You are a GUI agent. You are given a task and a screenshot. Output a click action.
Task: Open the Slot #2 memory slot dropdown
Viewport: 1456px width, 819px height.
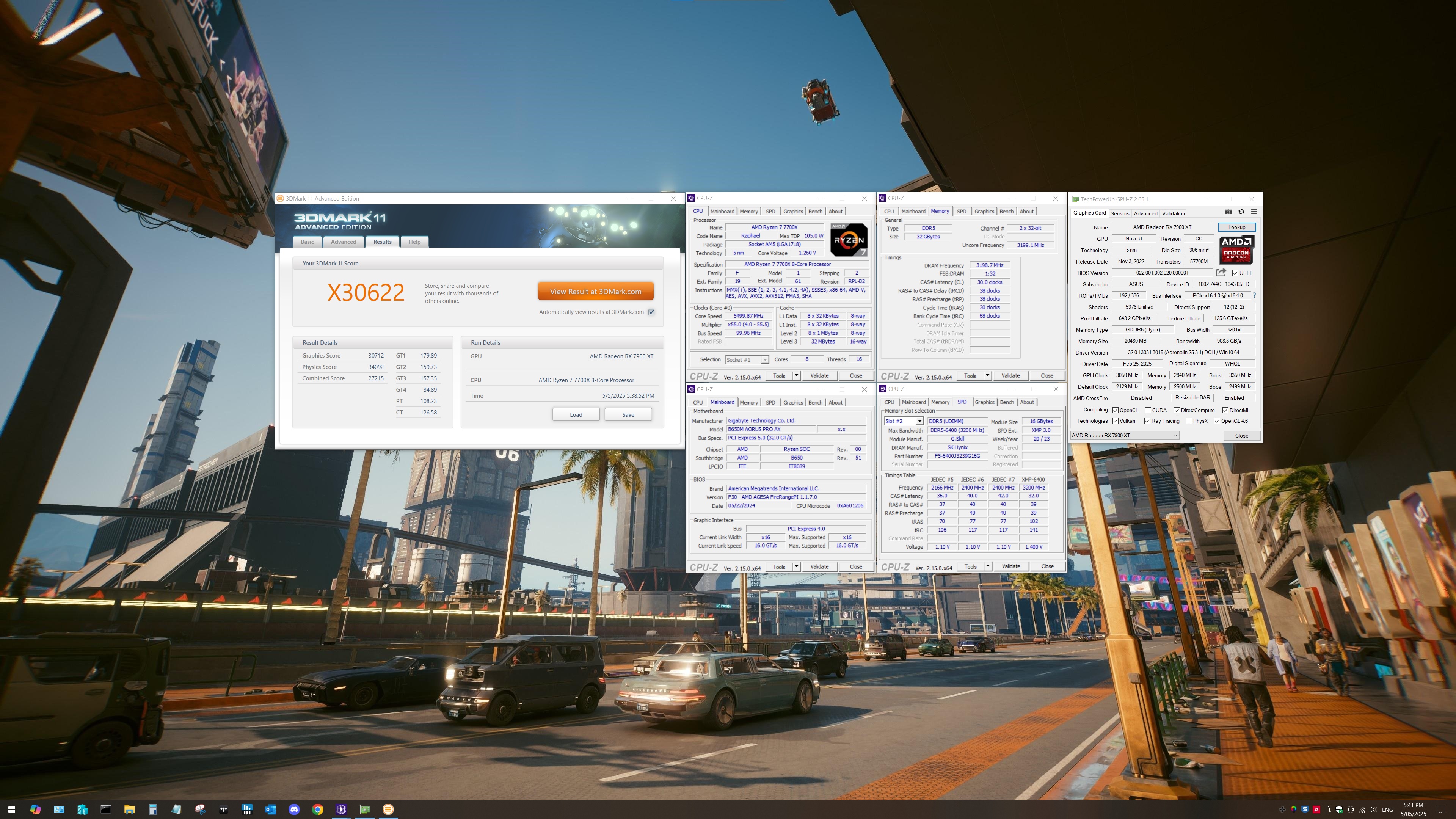click(903, 421)
